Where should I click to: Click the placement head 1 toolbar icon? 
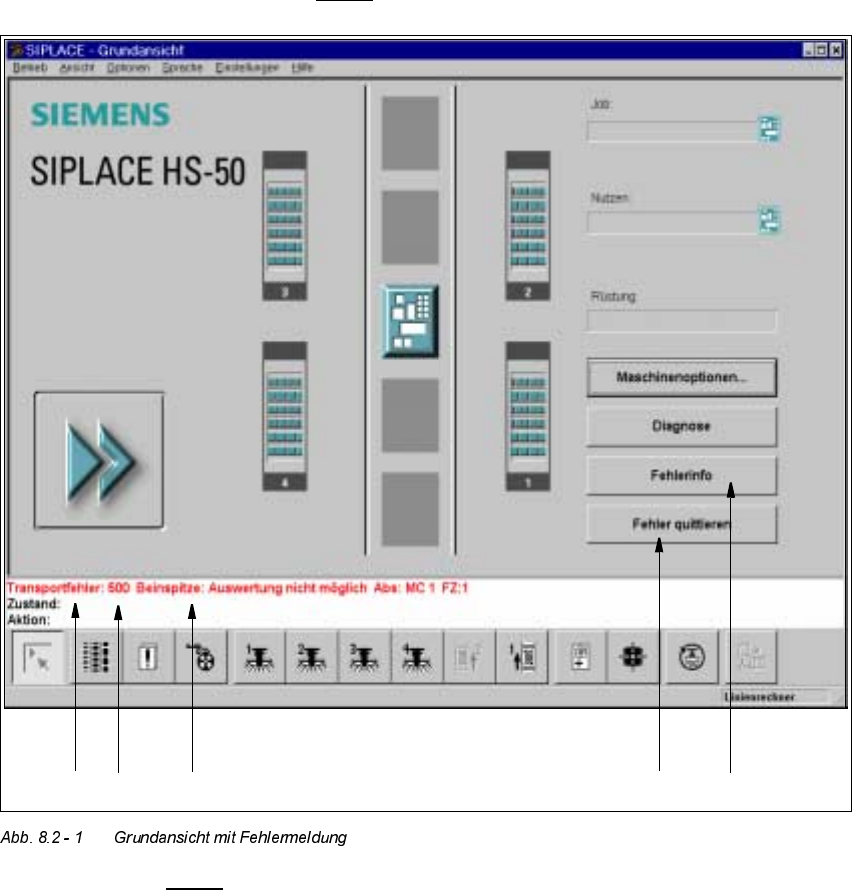click(259, 657)
